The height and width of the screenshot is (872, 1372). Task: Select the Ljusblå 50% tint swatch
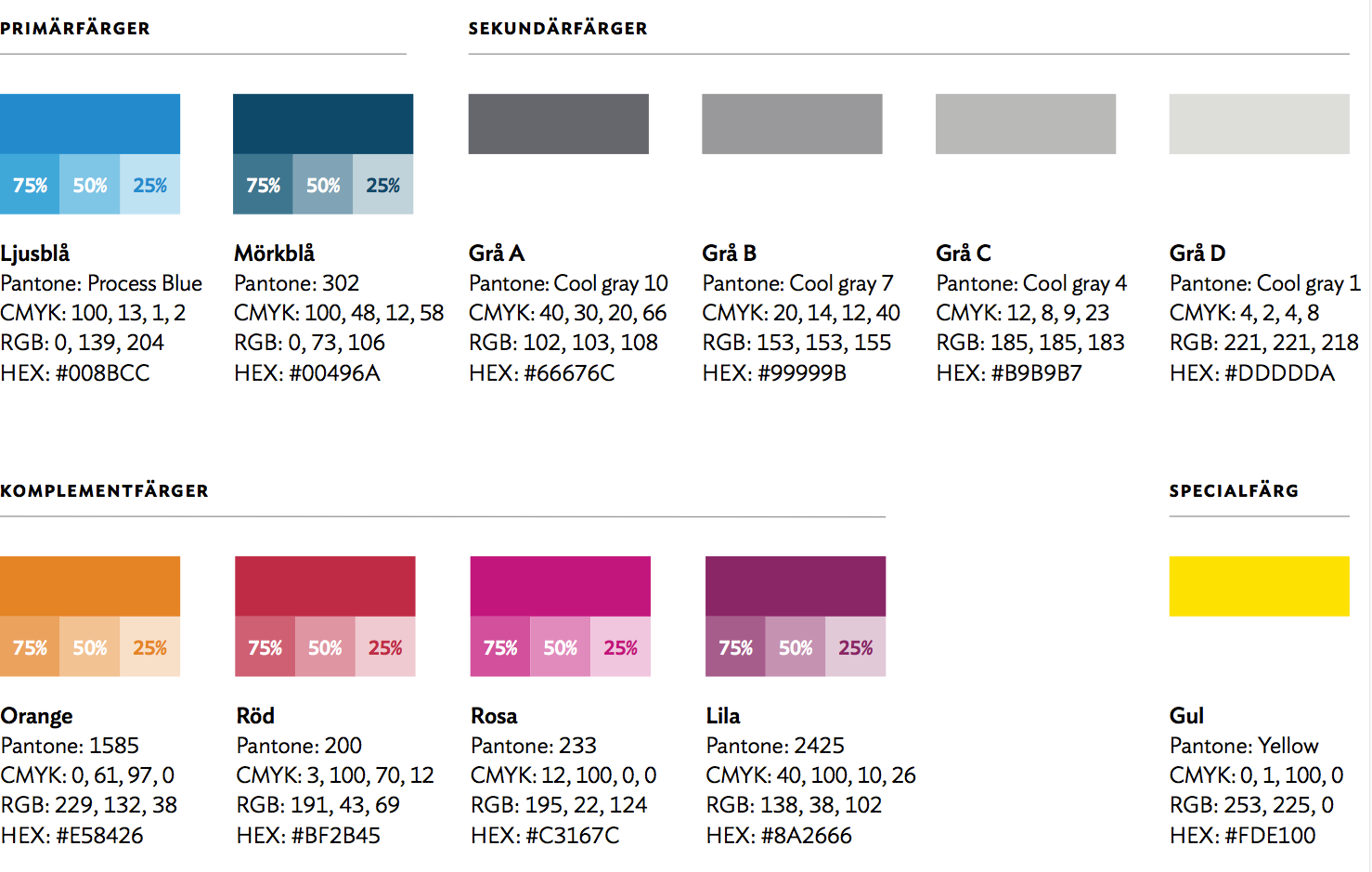(x=90, y=184)
